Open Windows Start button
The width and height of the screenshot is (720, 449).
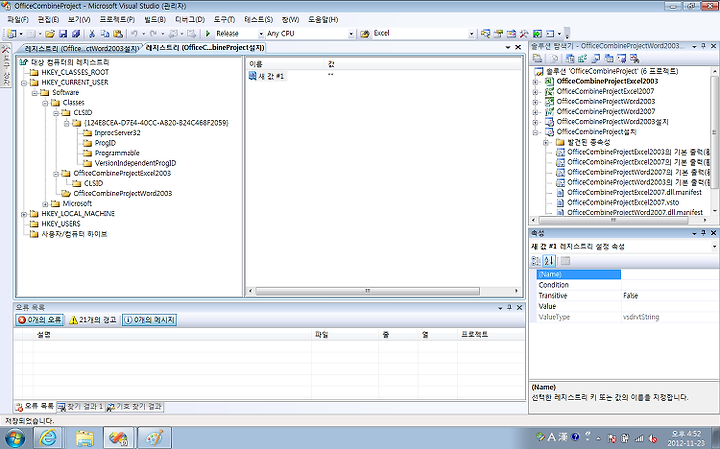(14, 438)
